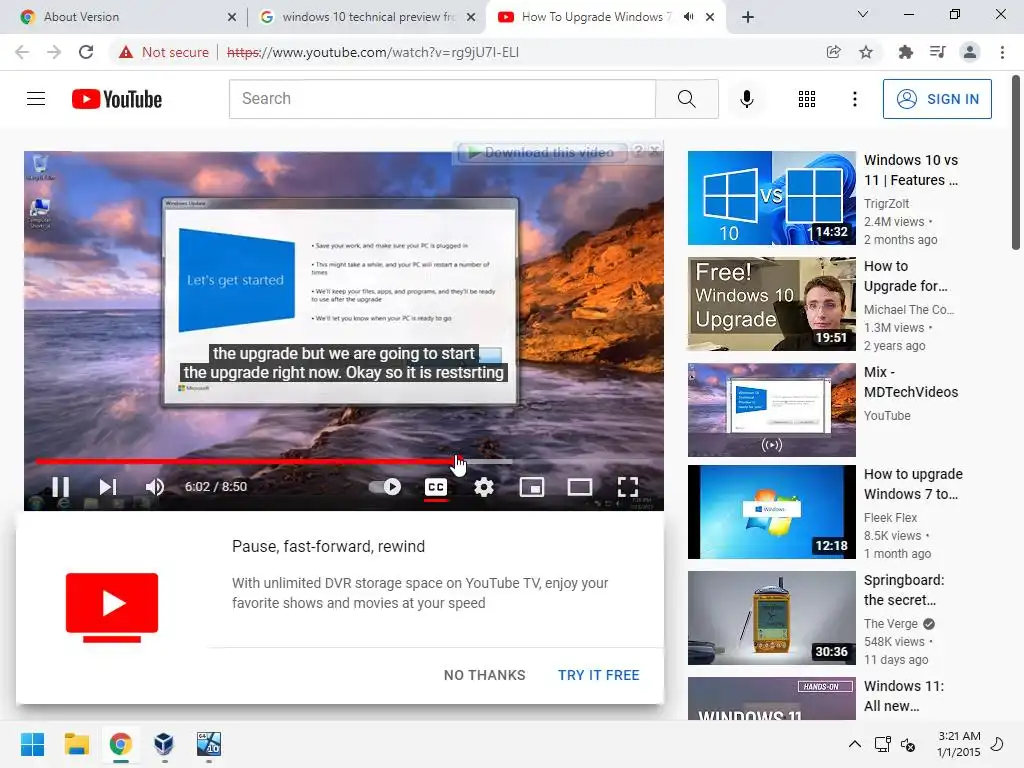Open the system tray network icon

(x=882, y=744)
